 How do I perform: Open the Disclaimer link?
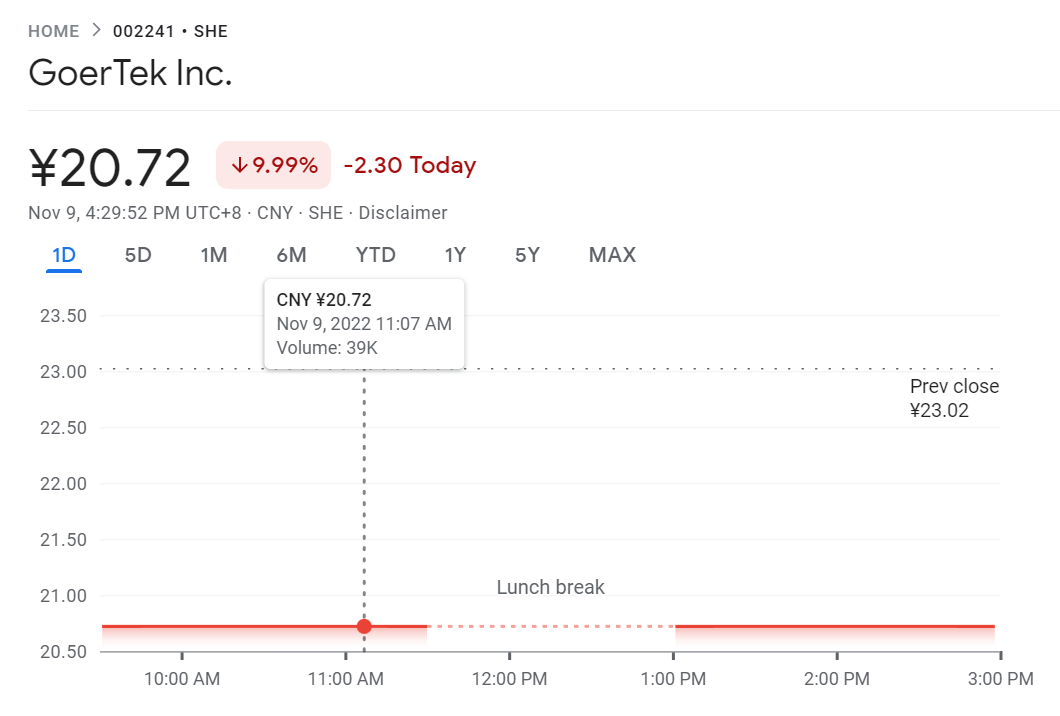pos(402,213)
